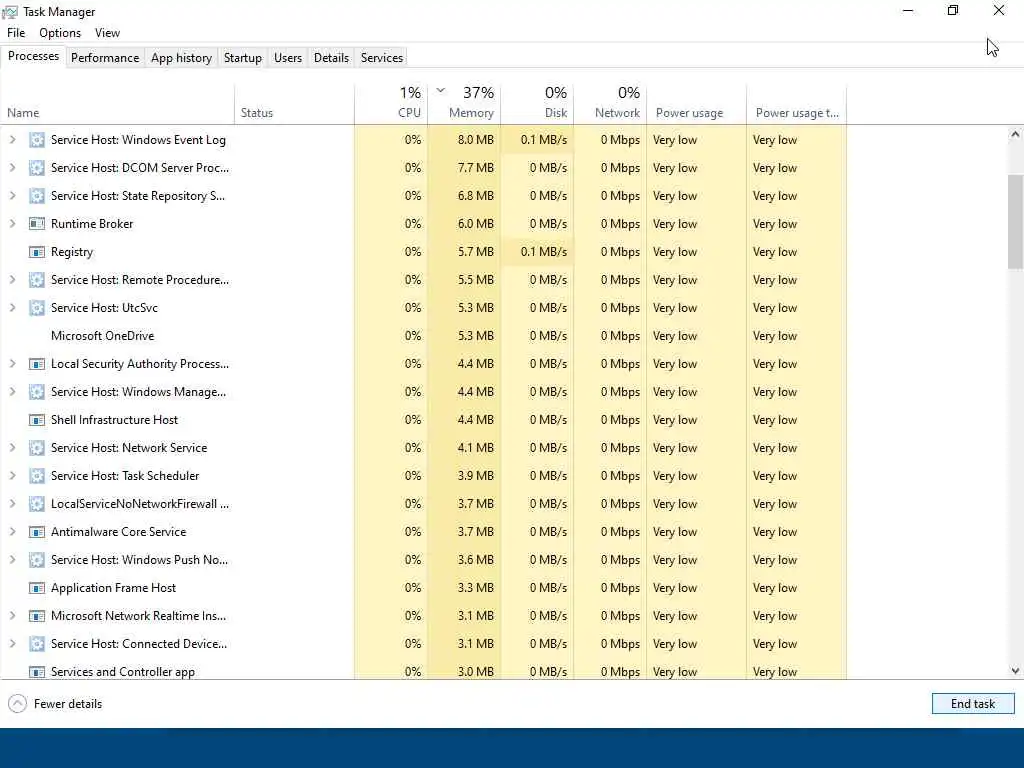This screenshot has width=1024, height=768.
Task: Sort by the Network column header
Action: [x=610, y=104]
